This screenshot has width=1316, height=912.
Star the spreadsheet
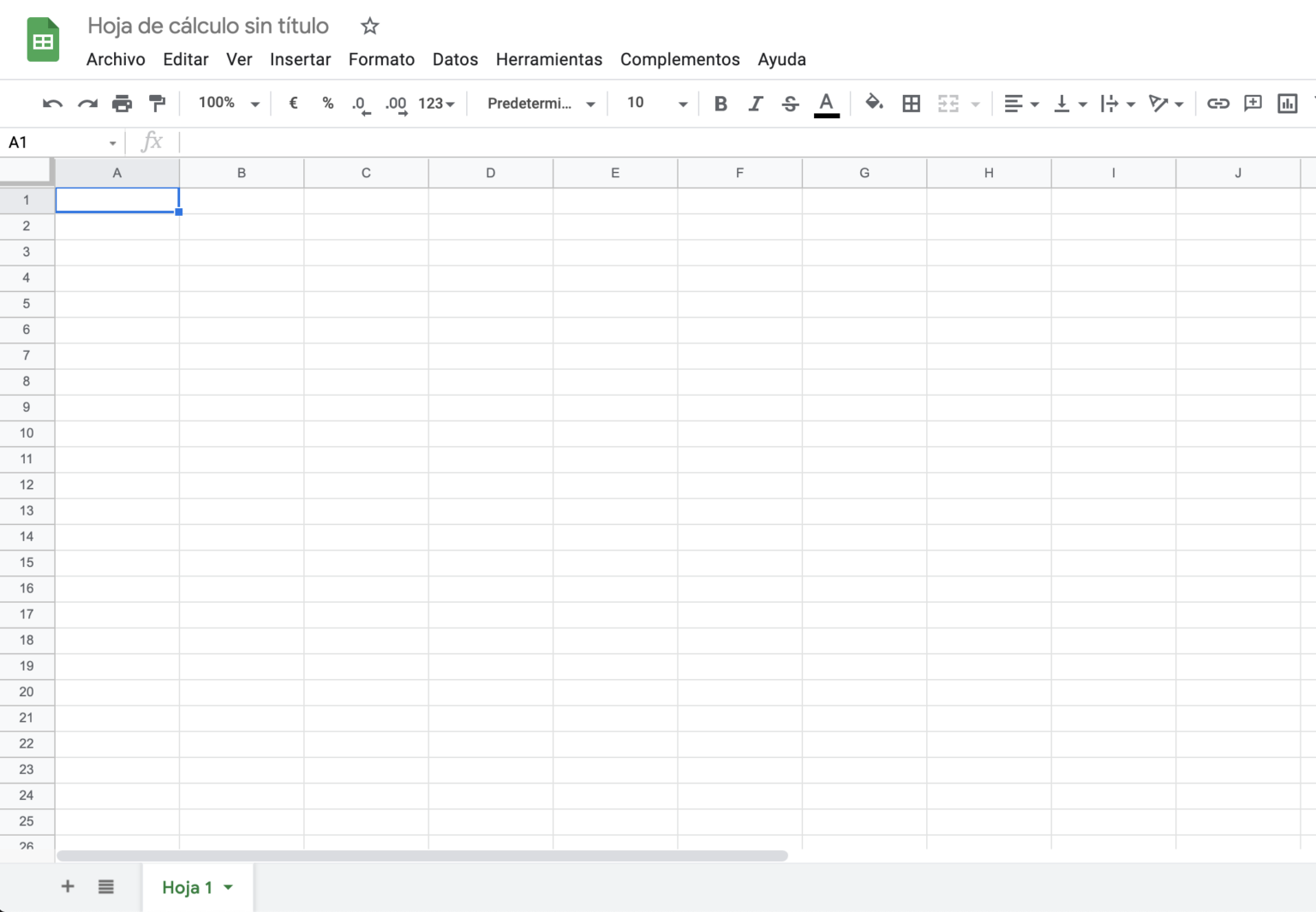369,26
